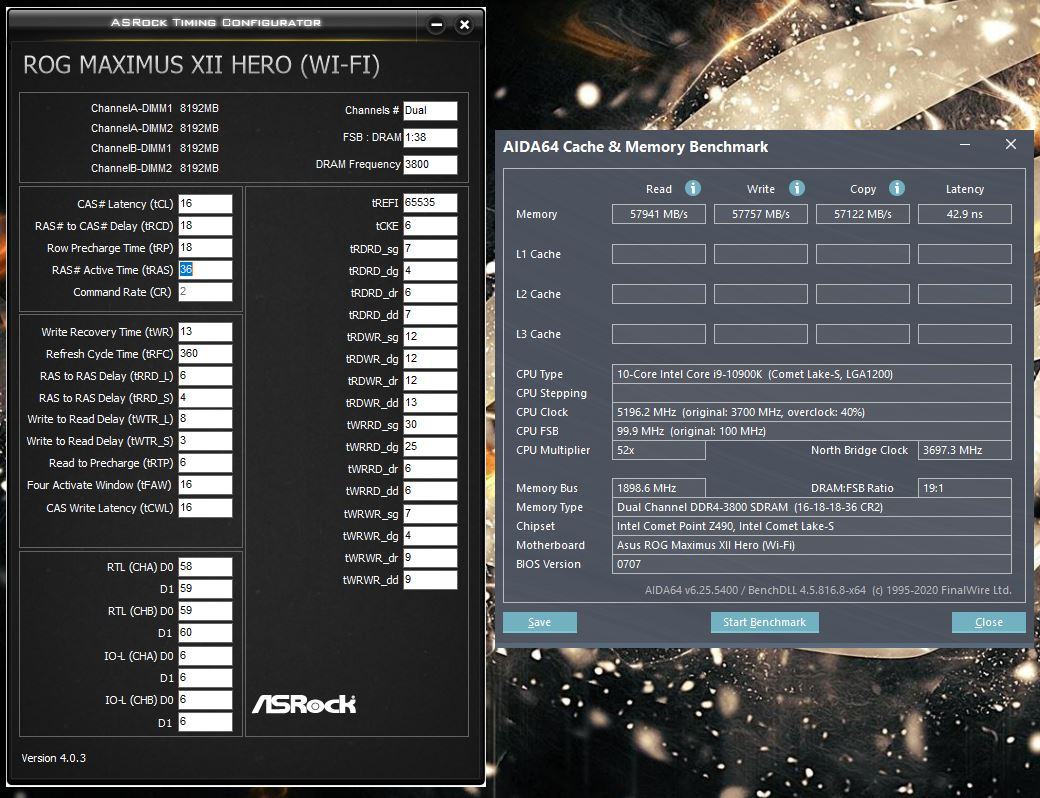Screen dimensions: 1040x798
Task: Click the tCKE value field
Action: point(430,226)
